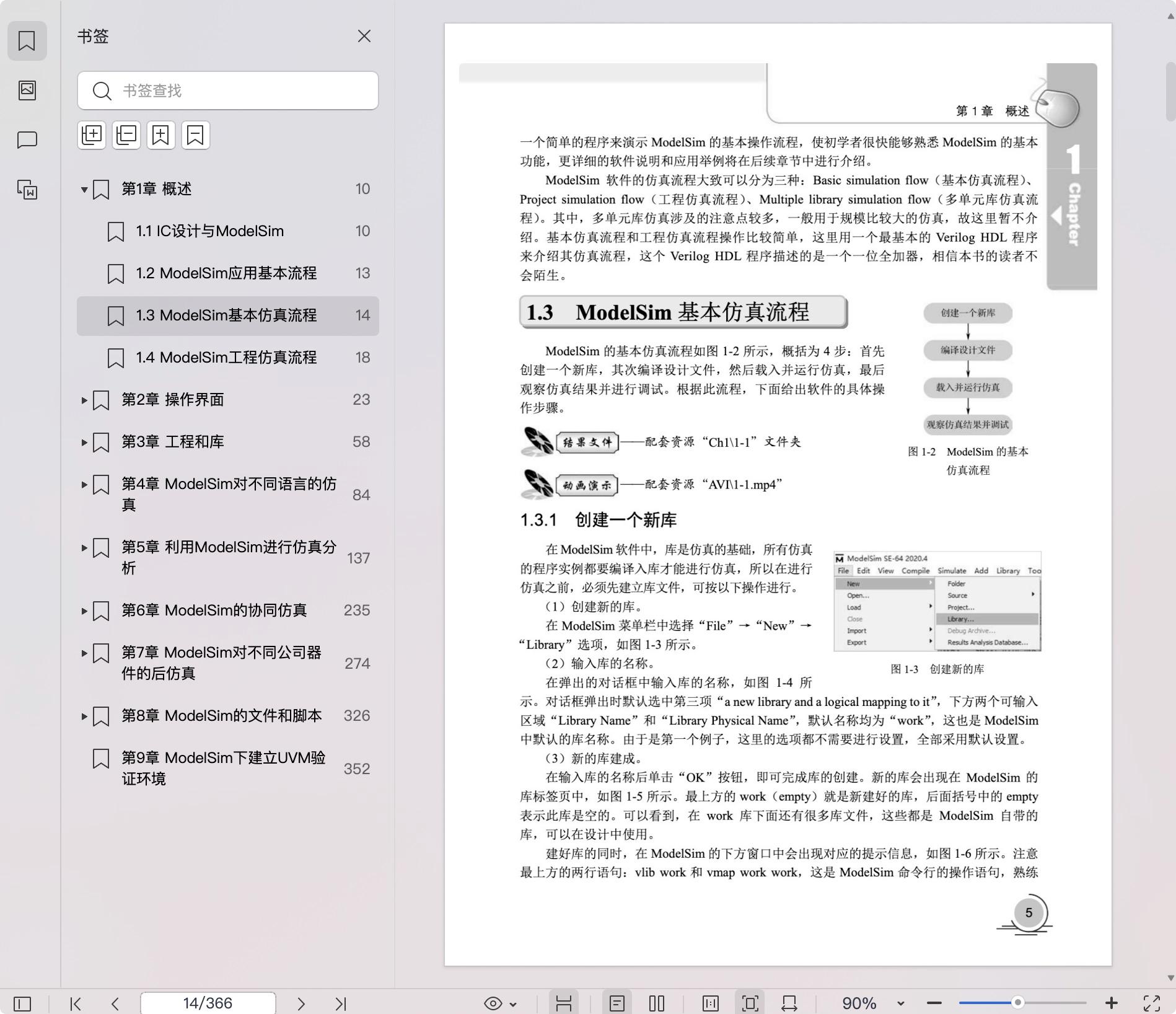Open the bookmarks sidebar panel

[27, 41]
